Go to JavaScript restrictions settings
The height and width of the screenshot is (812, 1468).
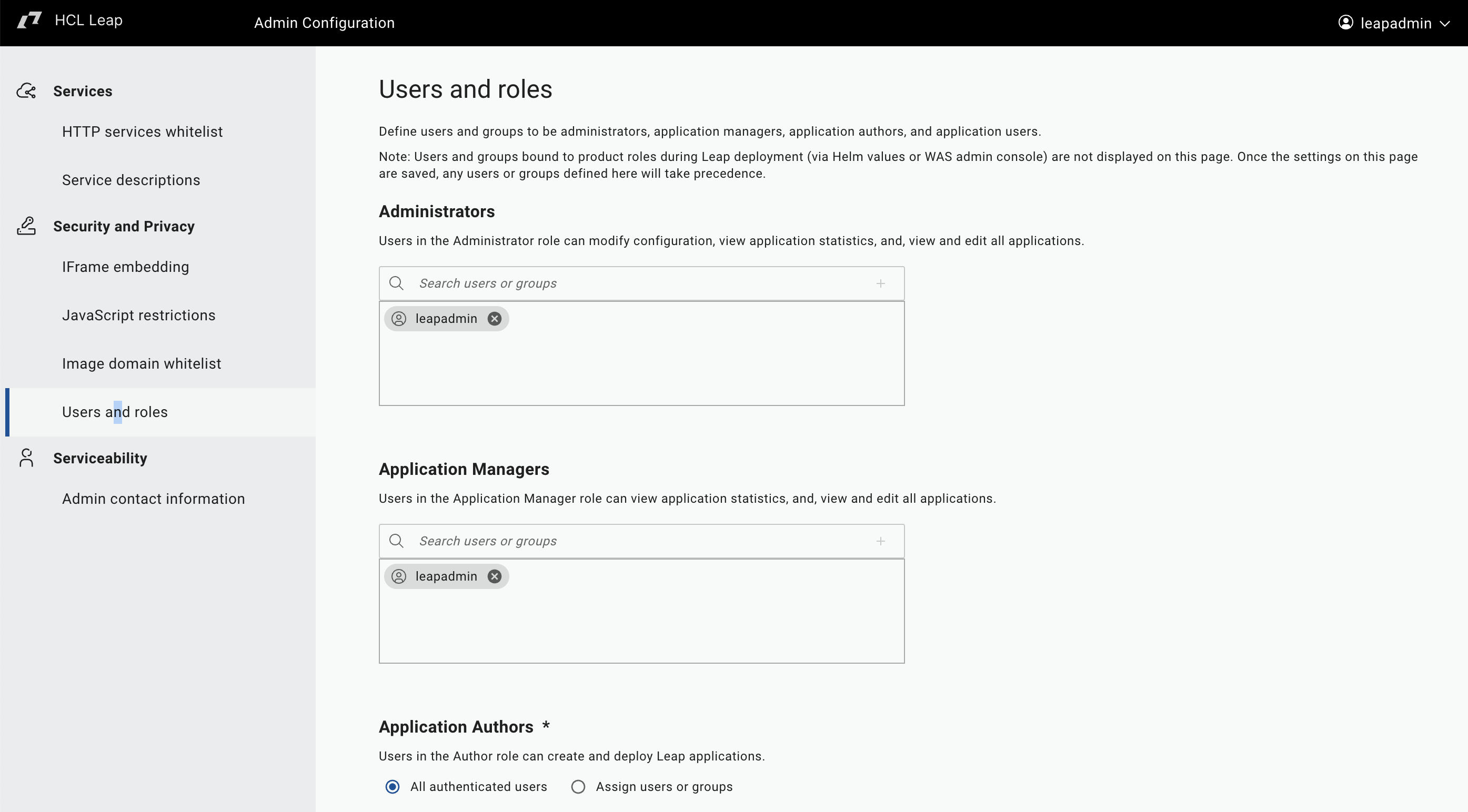[x=138, y=315]
